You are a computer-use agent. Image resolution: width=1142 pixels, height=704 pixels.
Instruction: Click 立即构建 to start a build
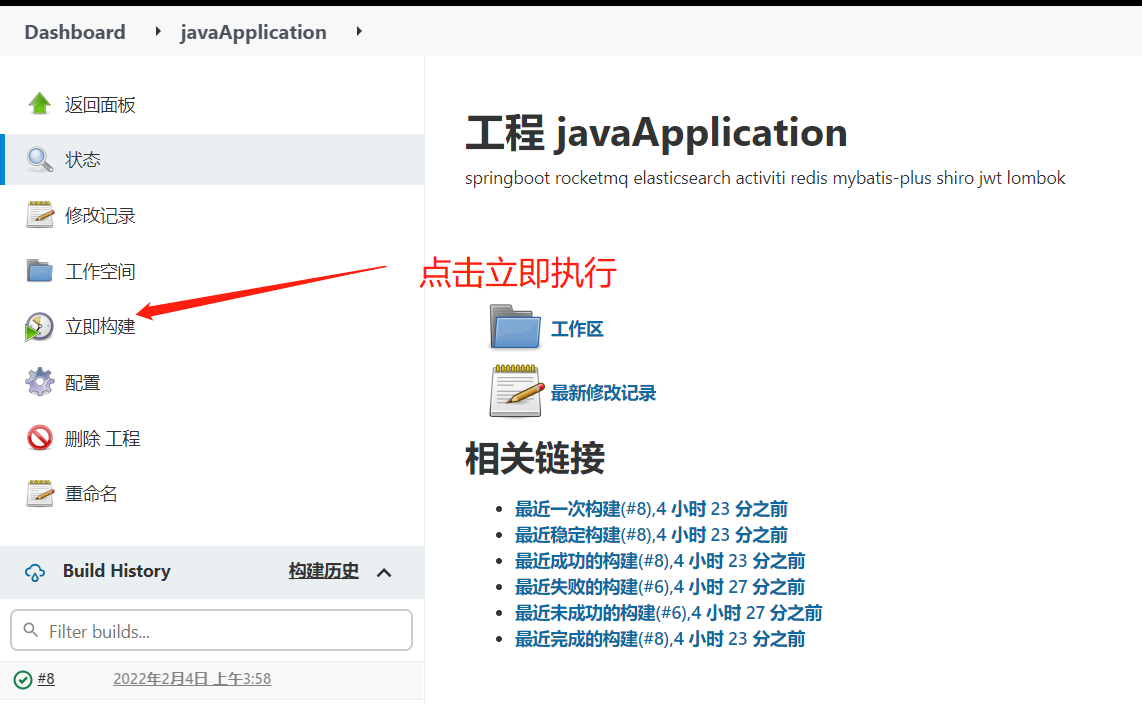point(100,326)
